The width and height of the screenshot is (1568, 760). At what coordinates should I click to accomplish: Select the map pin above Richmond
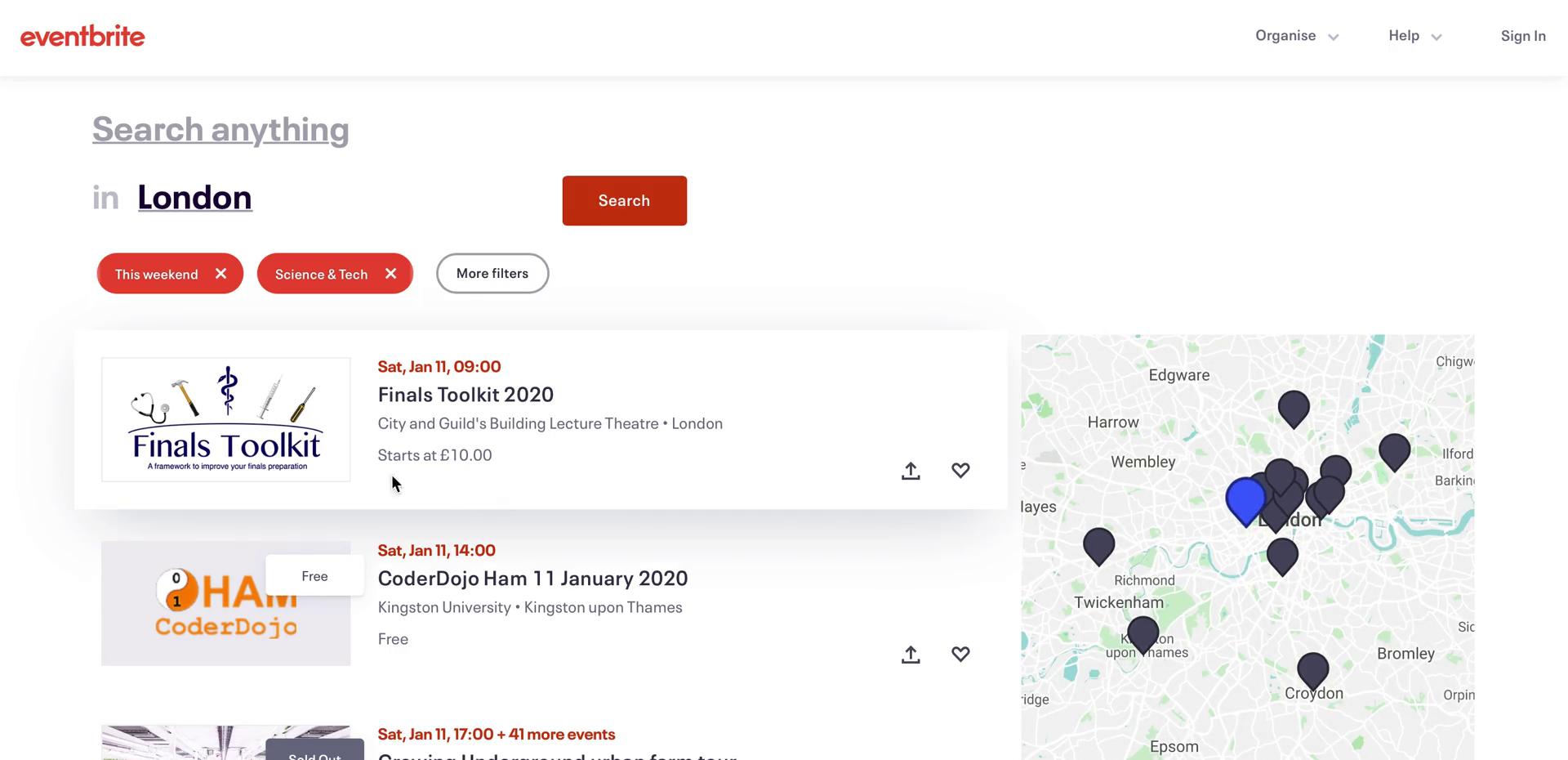coord(1099,545)
